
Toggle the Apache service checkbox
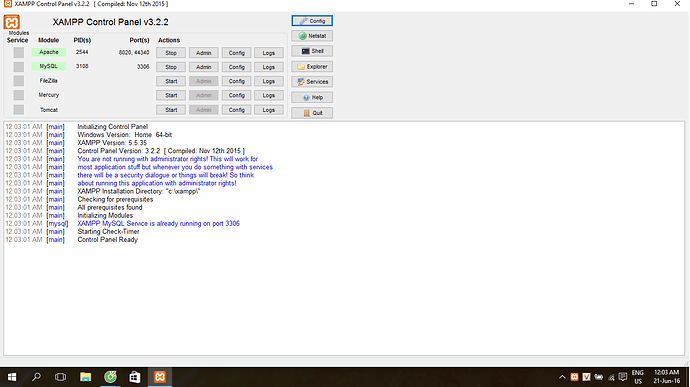point(18,52)
